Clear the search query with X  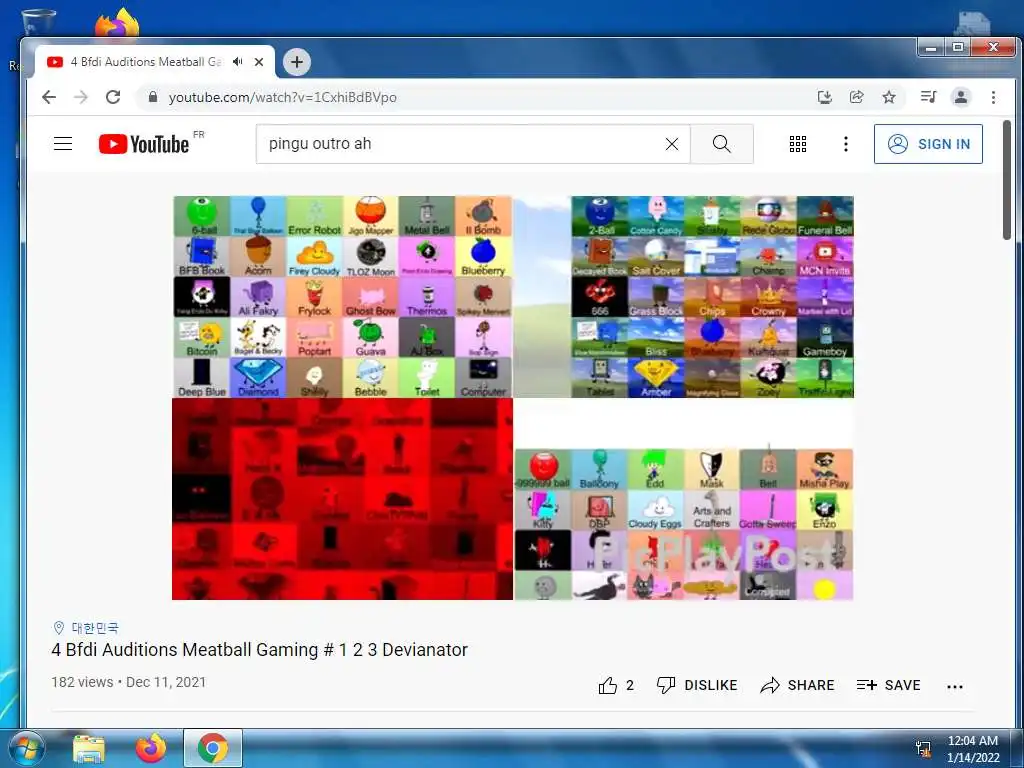672,144
